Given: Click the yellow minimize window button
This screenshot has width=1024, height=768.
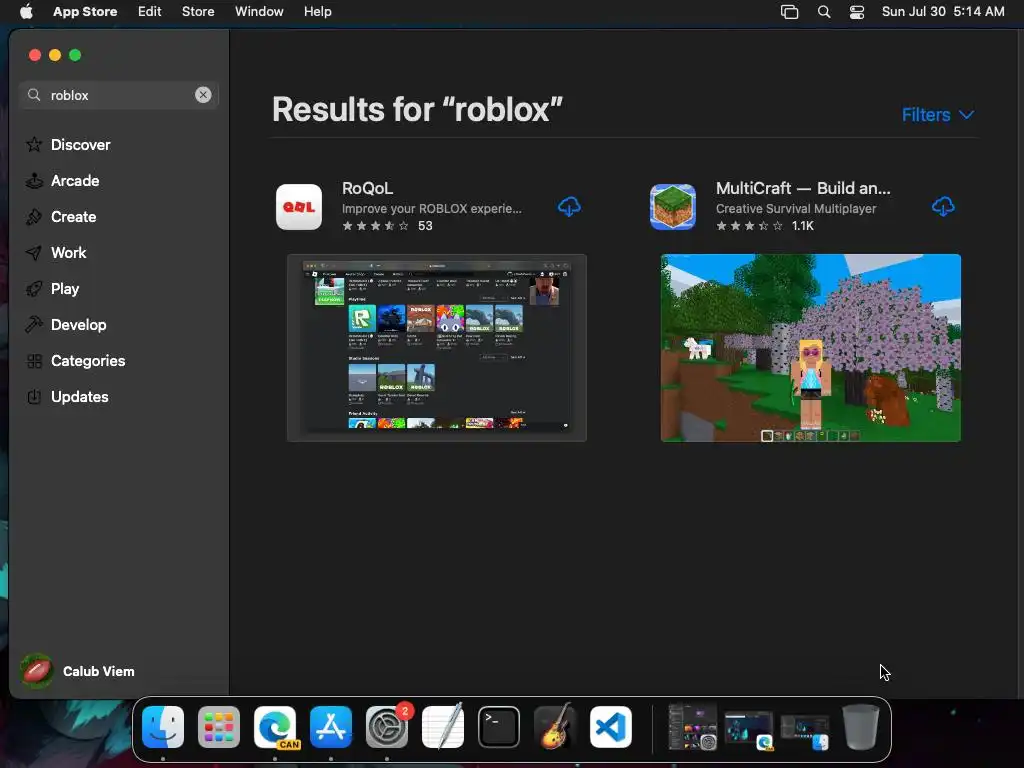Looking at the screenshot, I should pyautogui.click(x=55, y=56).
